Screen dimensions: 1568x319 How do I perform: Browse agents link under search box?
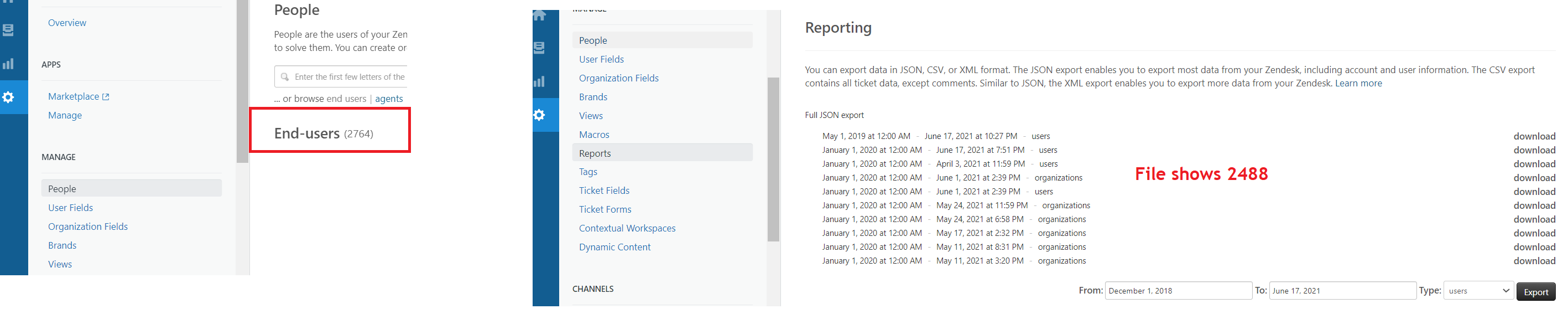[x=388, y=99]
